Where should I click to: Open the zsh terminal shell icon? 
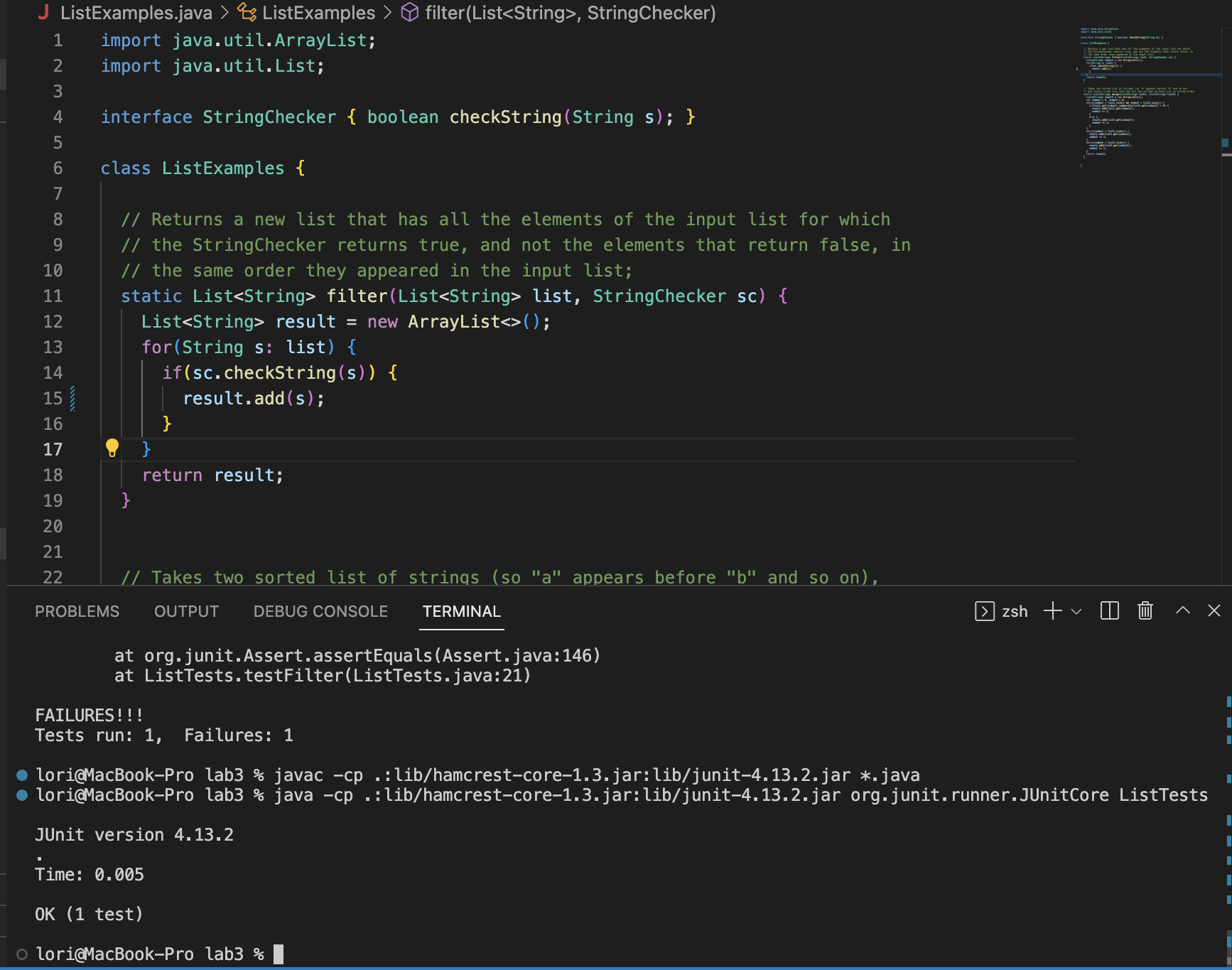pos(984,611)
